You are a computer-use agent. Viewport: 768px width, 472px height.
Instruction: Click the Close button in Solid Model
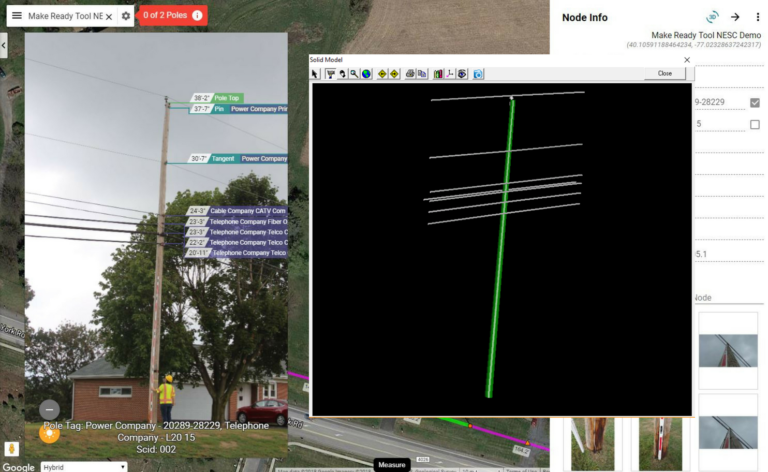665,73
